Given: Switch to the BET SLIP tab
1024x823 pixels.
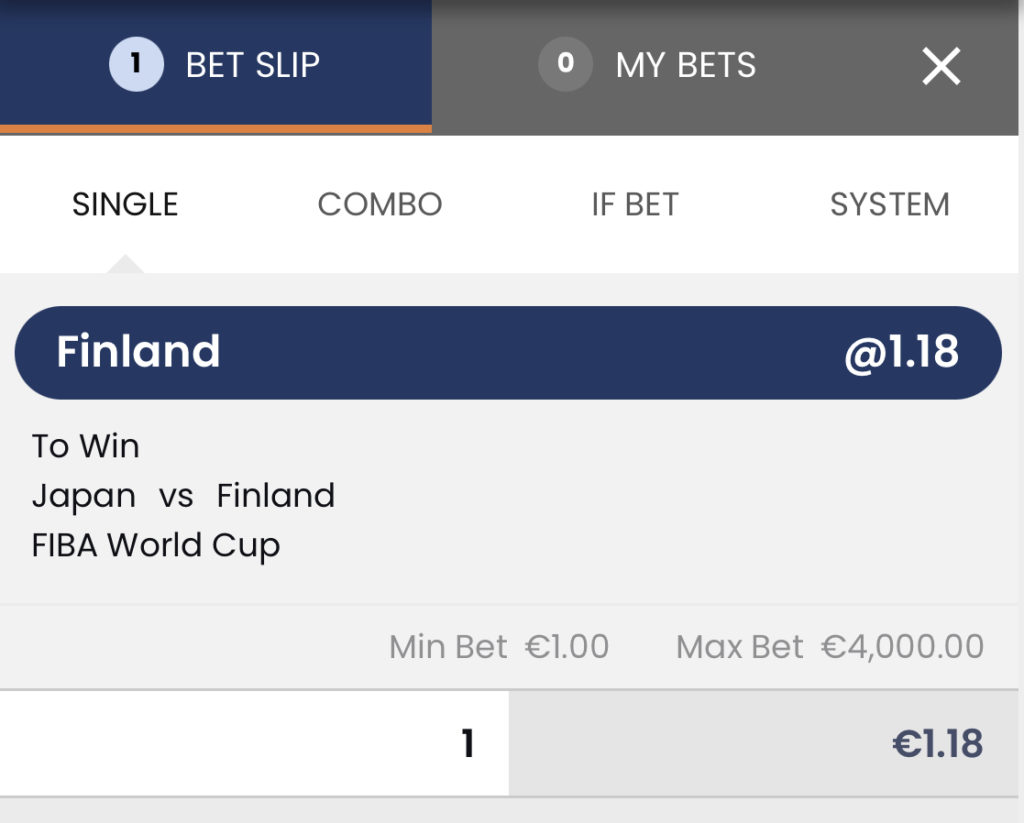Looking at the screenshot, I should pyautogui.click(x=252, y=66).
